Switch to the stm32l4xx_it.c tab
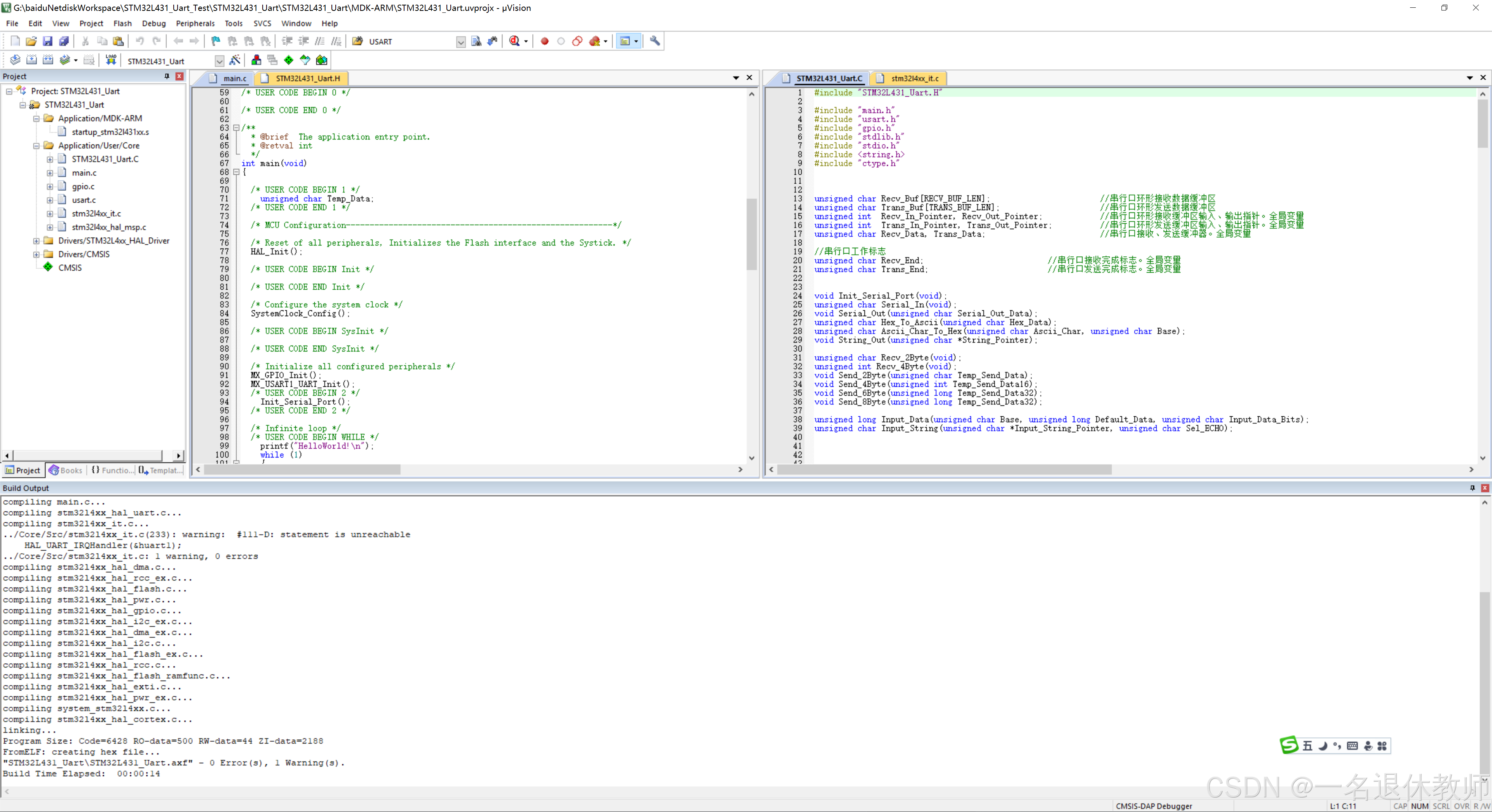The width and height of the screenshot is (1492, 812). click(914, 78)
